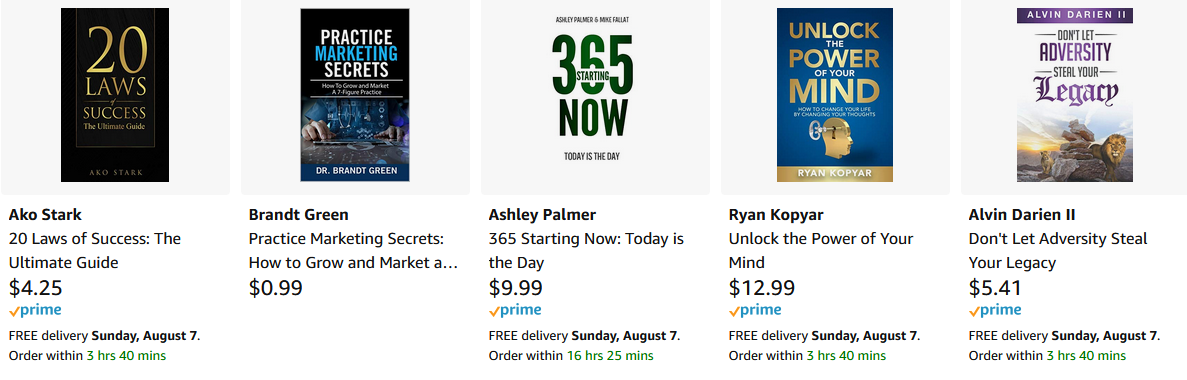The image size is (1187, 380).
Task: Open the Practice Marketing Secrets title link
Action: 354,251
